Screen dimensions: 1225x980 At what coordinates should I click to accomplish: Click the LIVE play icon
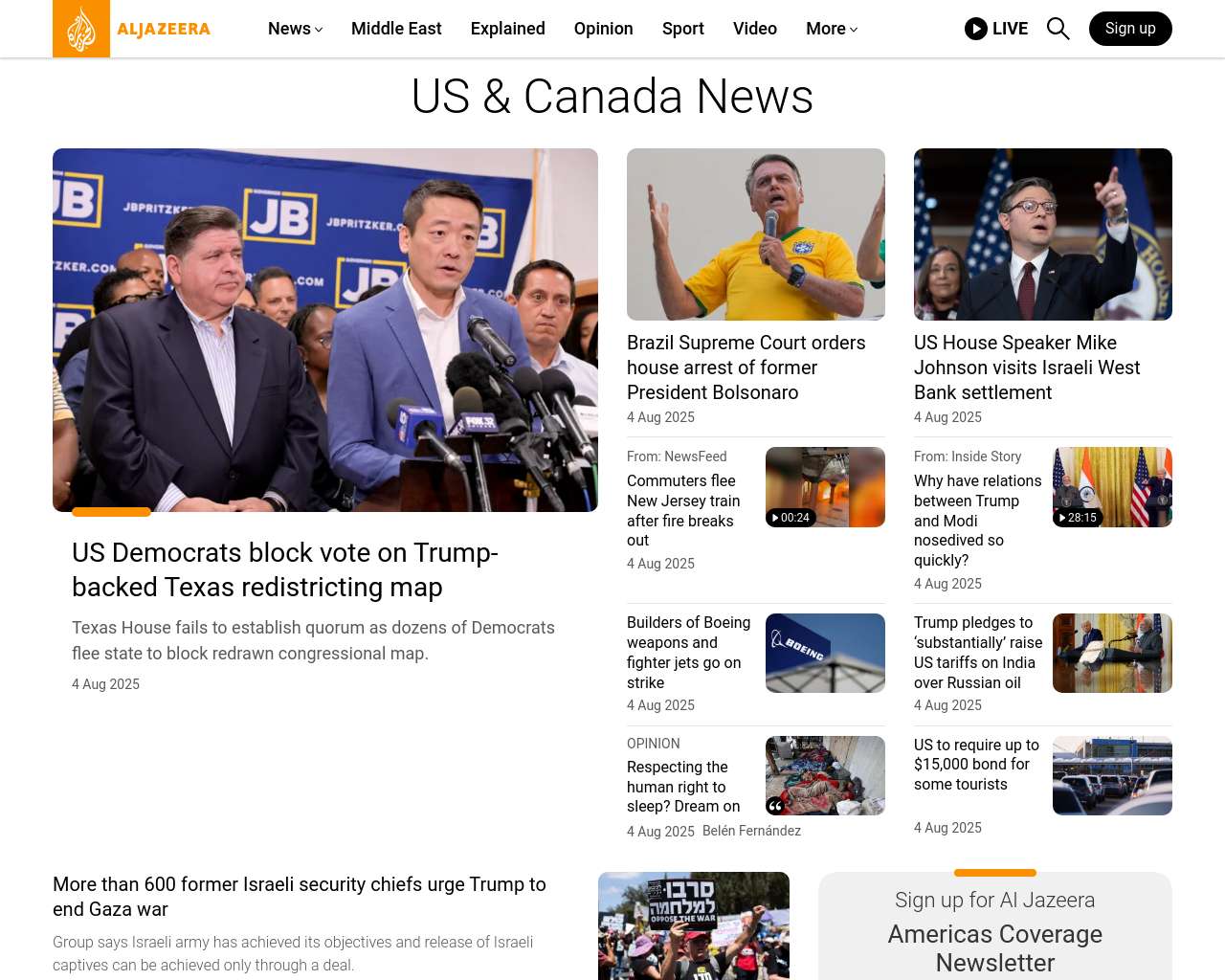point(976,29)
